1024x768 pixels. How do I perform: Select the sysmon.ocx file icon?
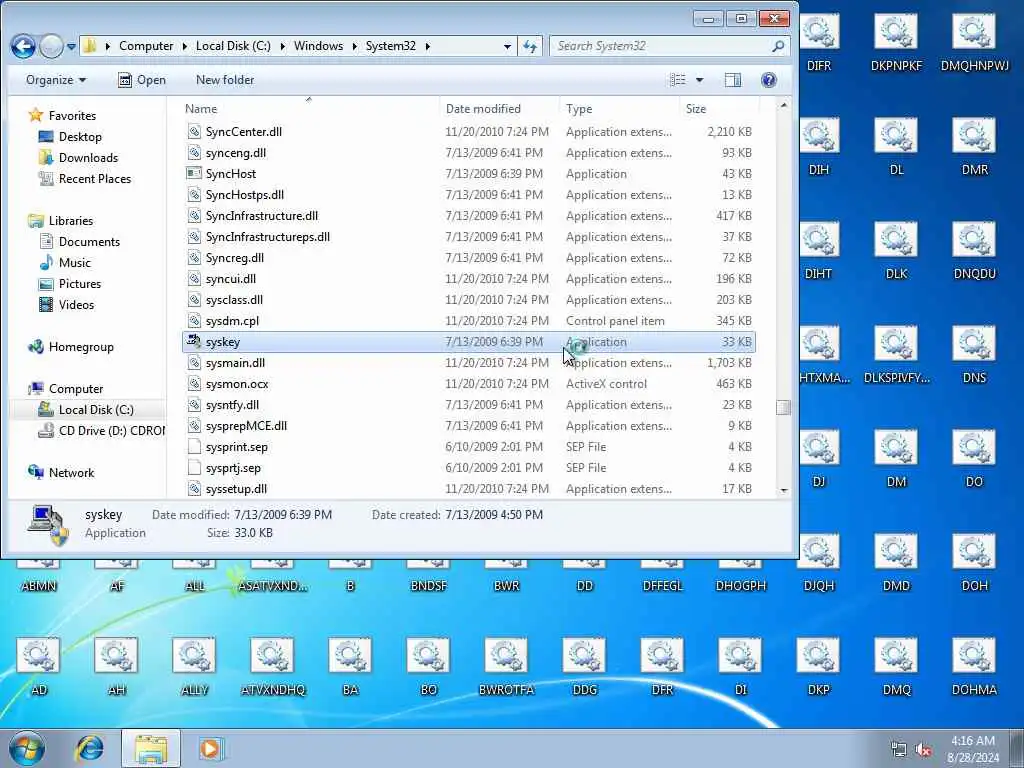click(194, 383)
